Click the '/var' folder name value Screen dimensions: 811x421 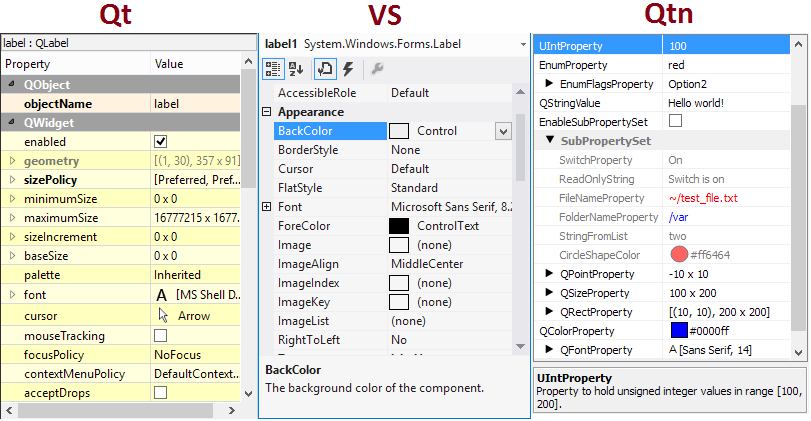click(x=679, y=217)
